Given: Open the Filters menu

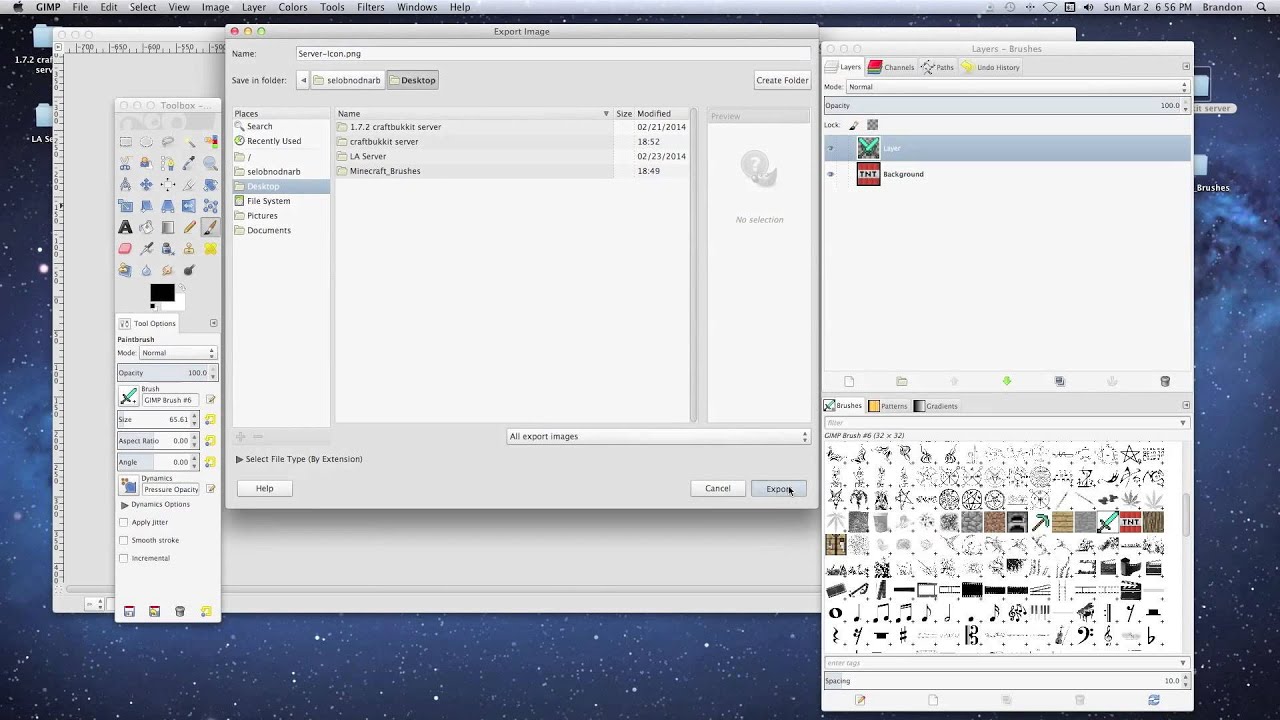Looking at the screenshot, I should pyautogui.click(x=370, y=6).
